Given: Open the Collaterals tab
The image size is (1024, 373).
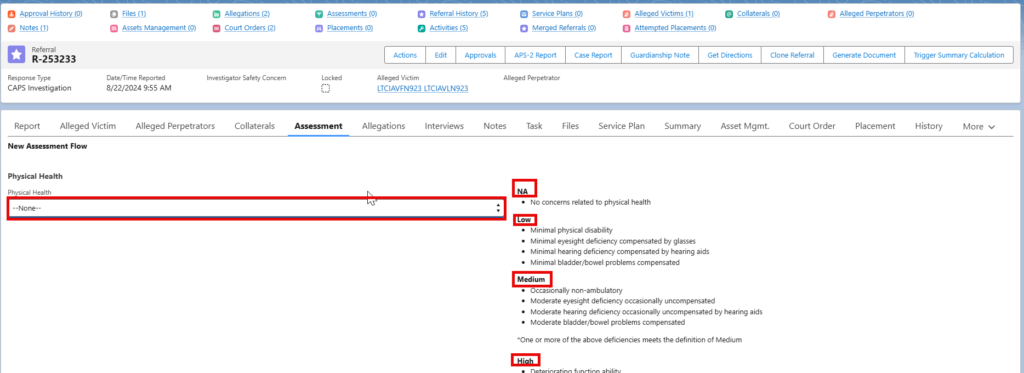Looking at the screenshot, I should coord(255,126).
